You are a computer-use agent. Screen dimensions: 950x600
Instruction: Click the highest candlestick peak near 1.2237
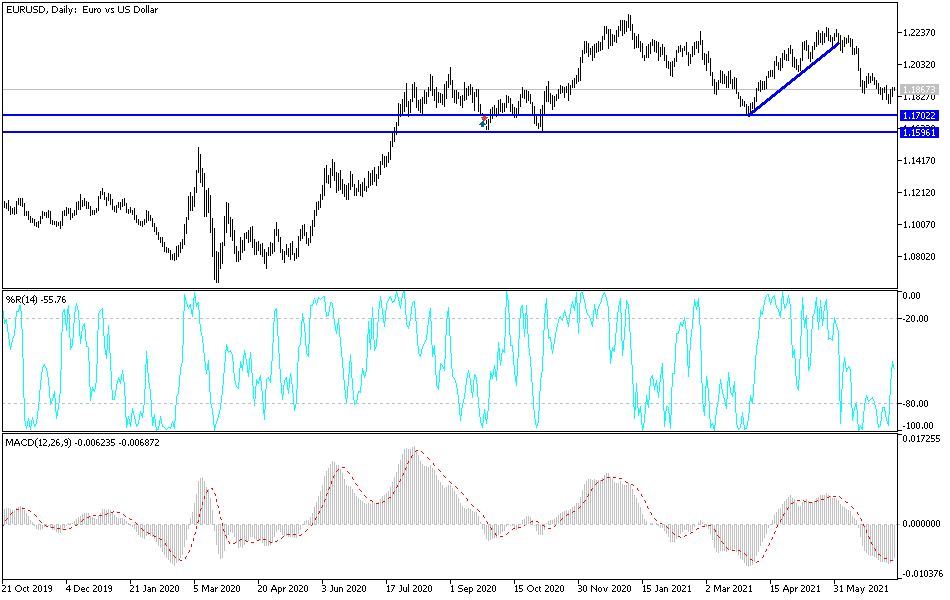point(629,14)
